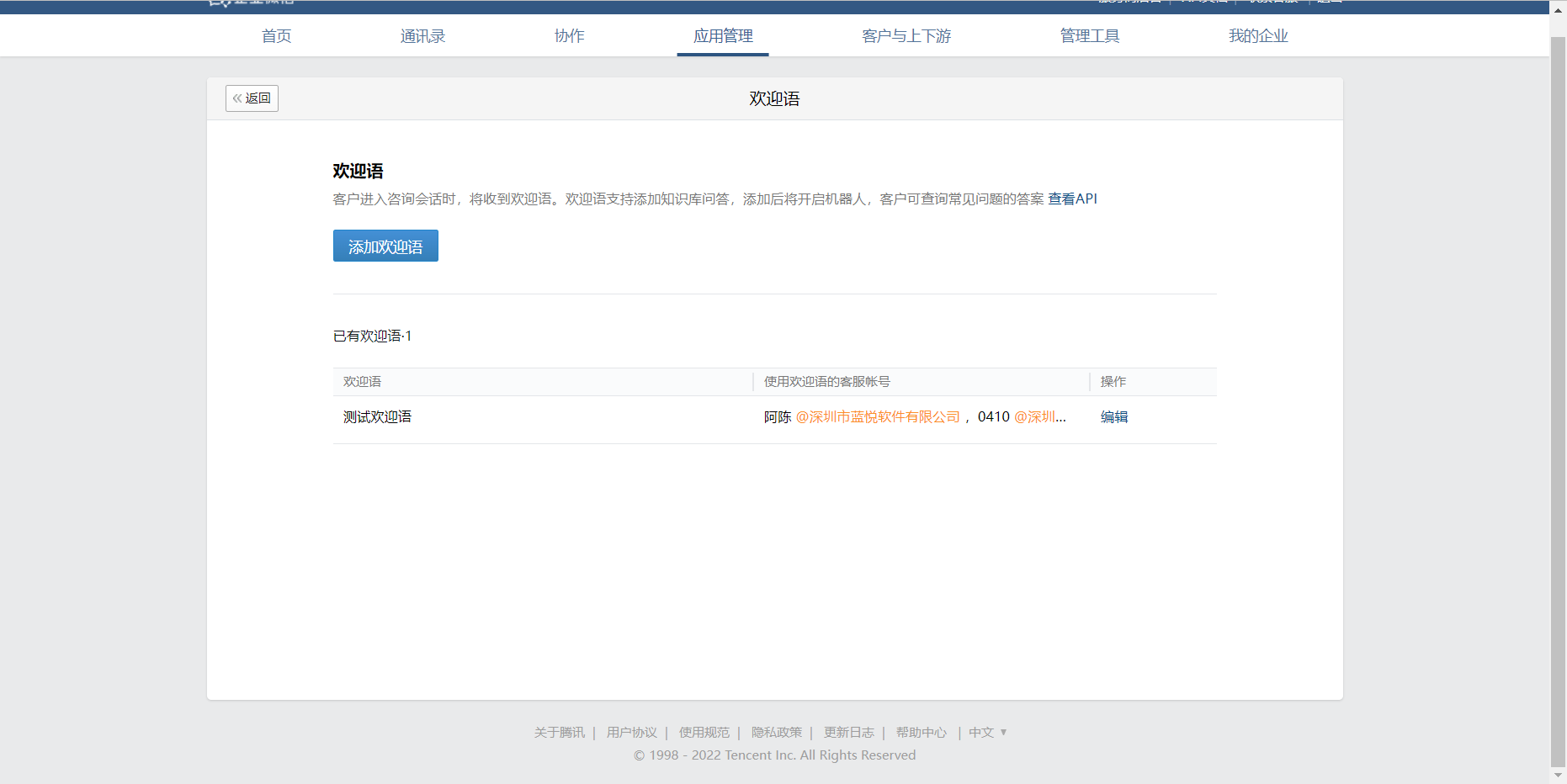Open the 隐私政策 footer link
This screenshot has width=1567, height=784.
click(x=776, y=733)
